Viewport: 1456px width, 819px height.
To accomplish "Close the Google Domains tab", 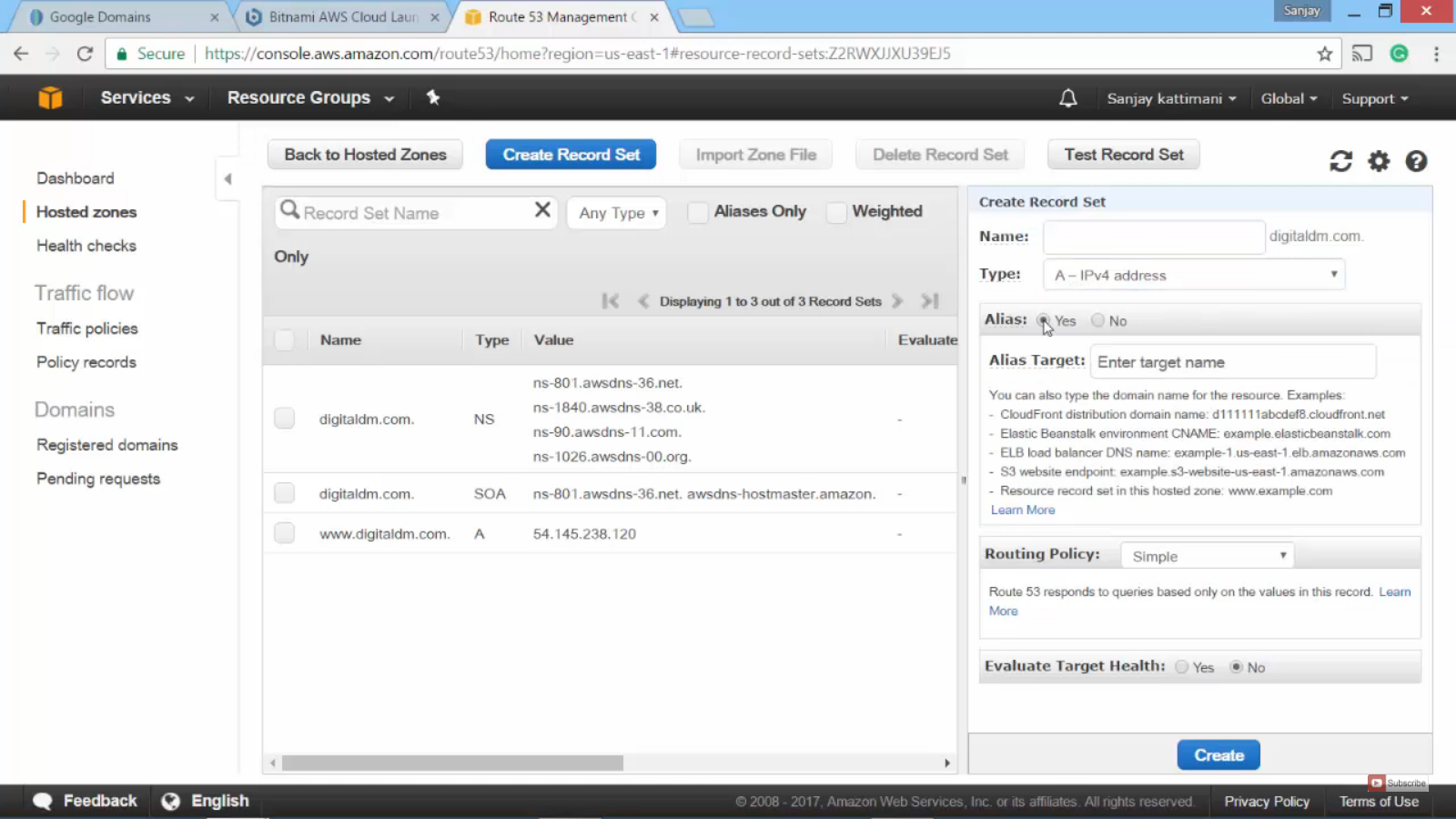I will (x=214, y=17).
